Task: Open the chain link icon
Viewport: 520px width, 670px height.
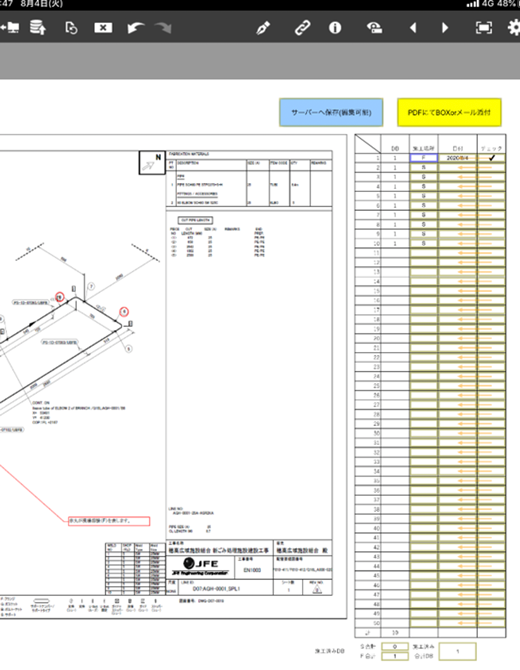Action: point(302,28)
